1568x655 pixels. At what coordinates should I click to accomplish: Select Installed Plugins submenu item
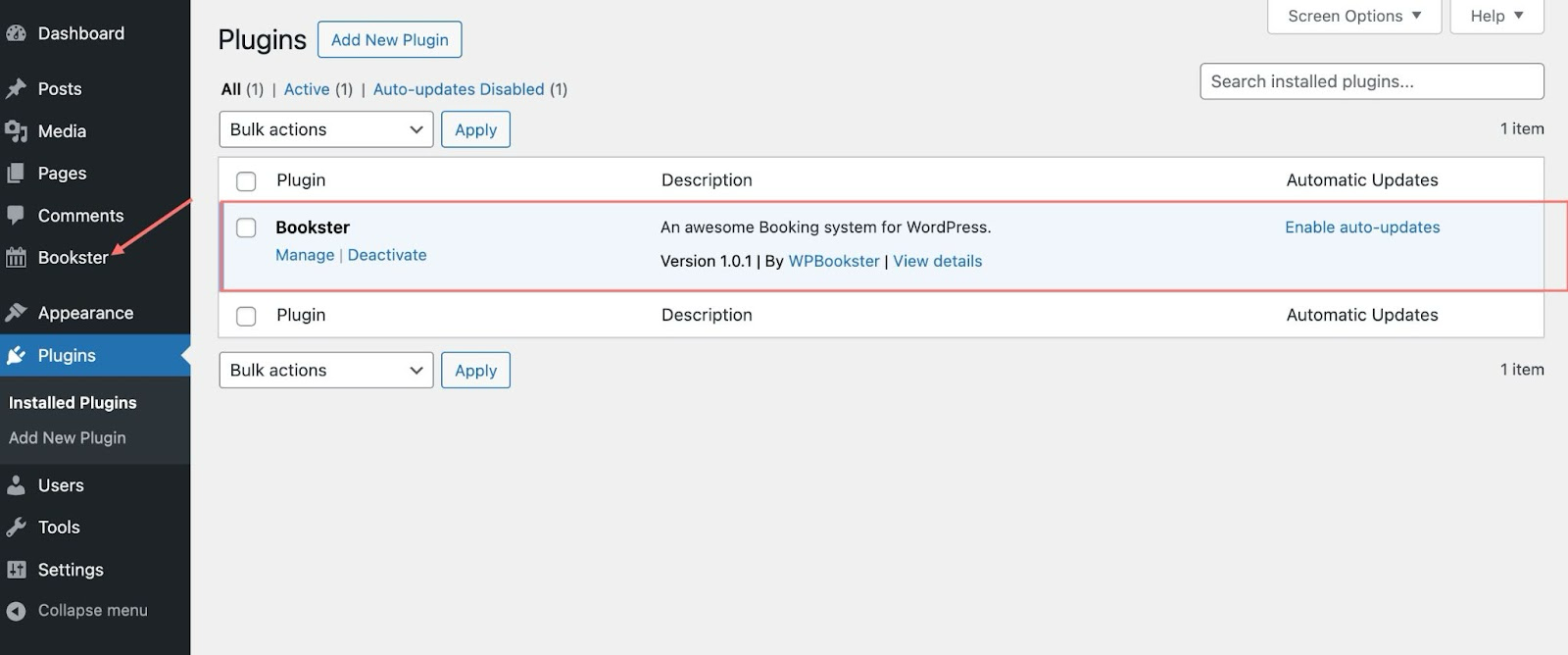pyautogui.click(x=73, y=403)
